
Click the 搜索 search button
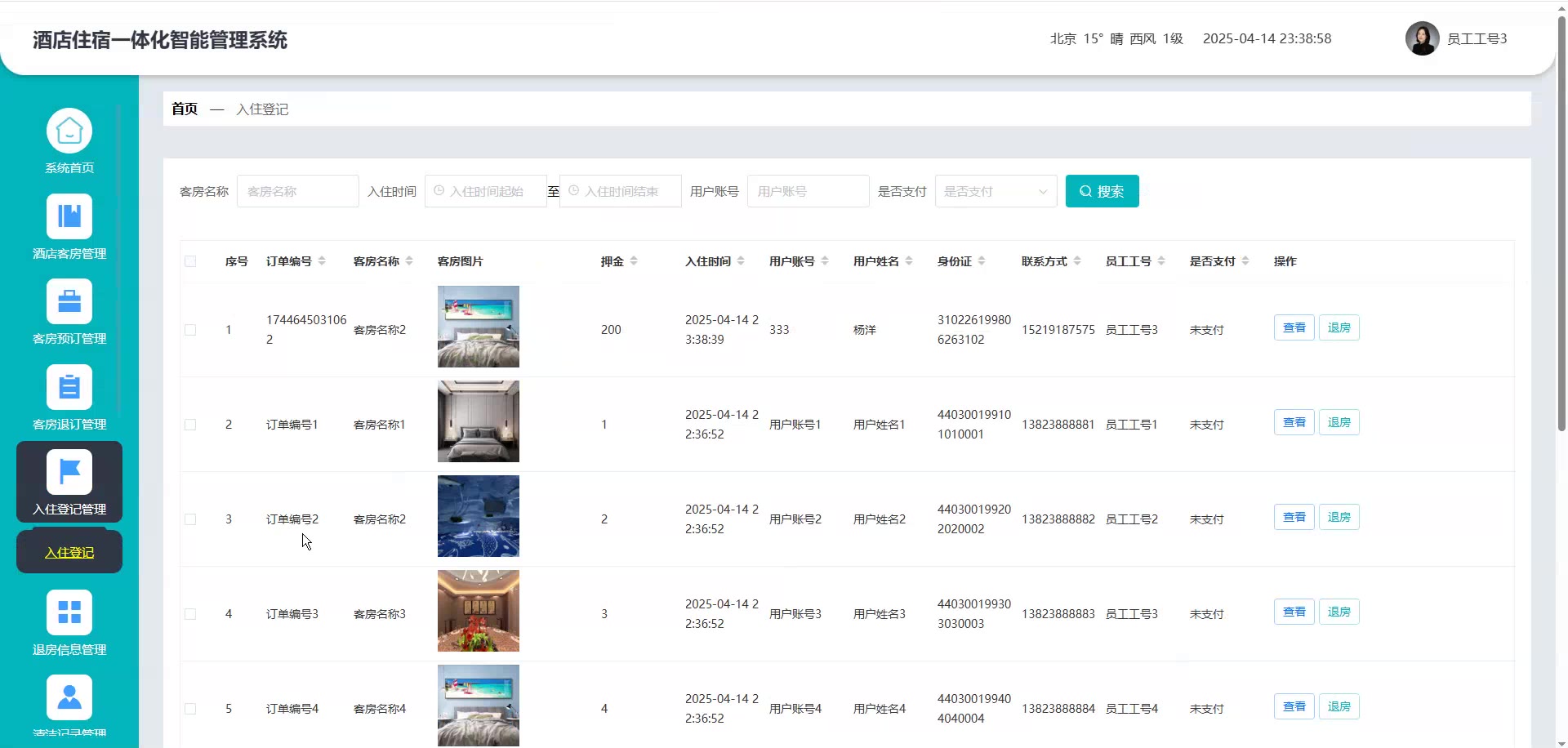click(x=1102, y=191)
